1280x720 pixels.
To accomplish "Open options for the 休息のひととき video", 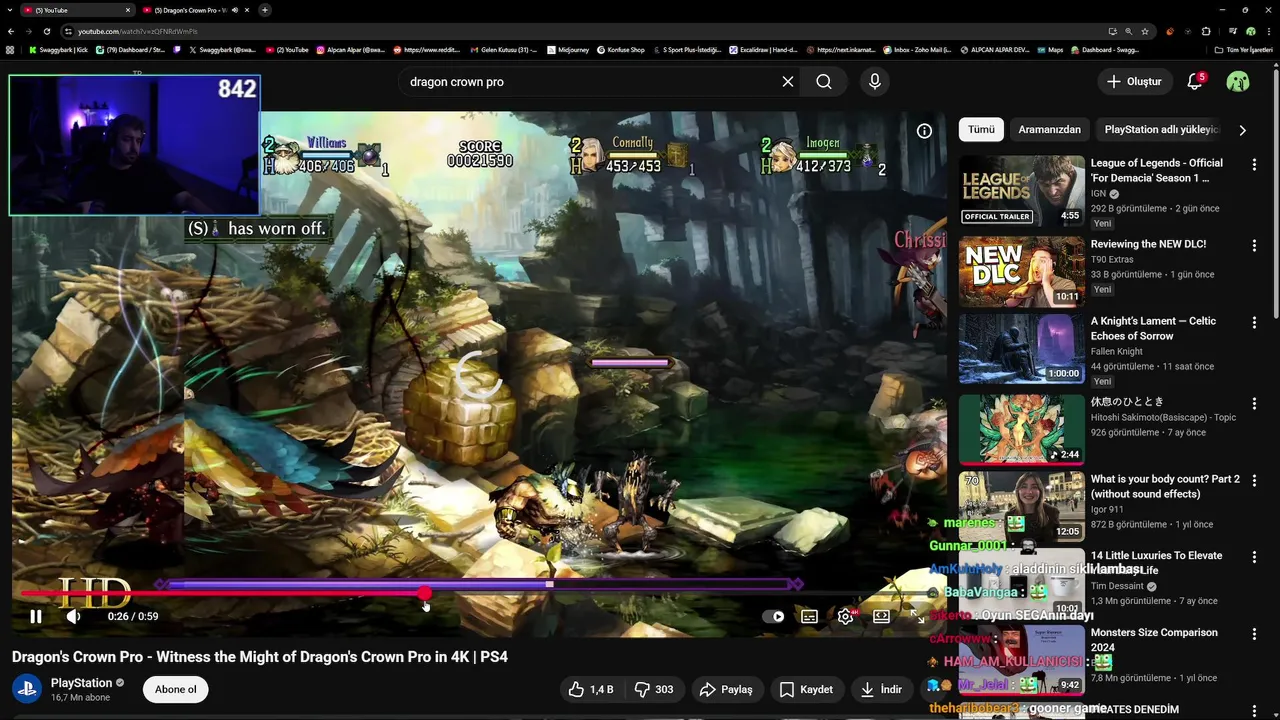I will pyautogui.click(x=1254, y=403).
